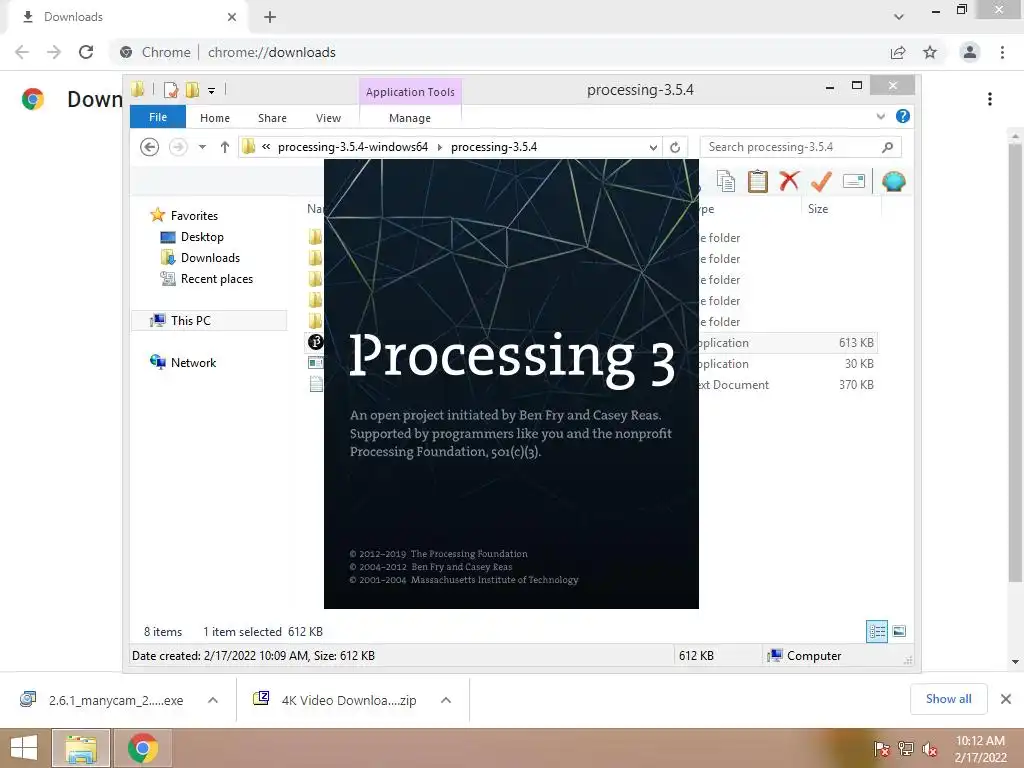Viewport: 1024px width, 768px height.
Task: Click the New folder quick access icon
Action: [192, 90]
